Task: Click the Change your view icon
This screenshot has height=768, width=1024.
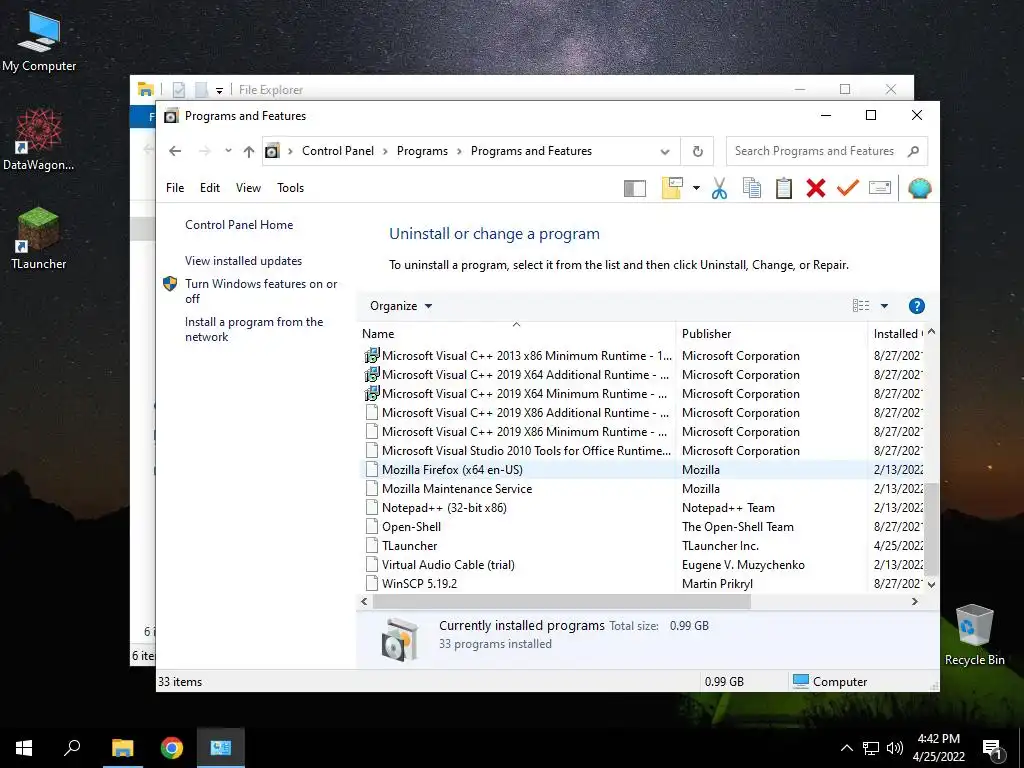Action: tap(861, 306)
